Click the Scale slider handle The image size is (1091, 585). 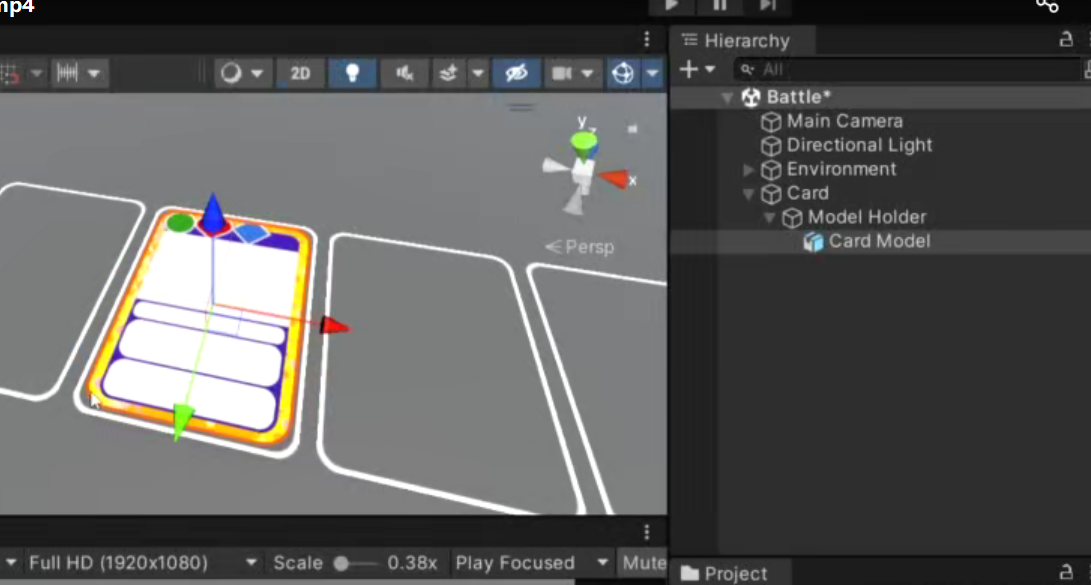click(x=341, y=563)
